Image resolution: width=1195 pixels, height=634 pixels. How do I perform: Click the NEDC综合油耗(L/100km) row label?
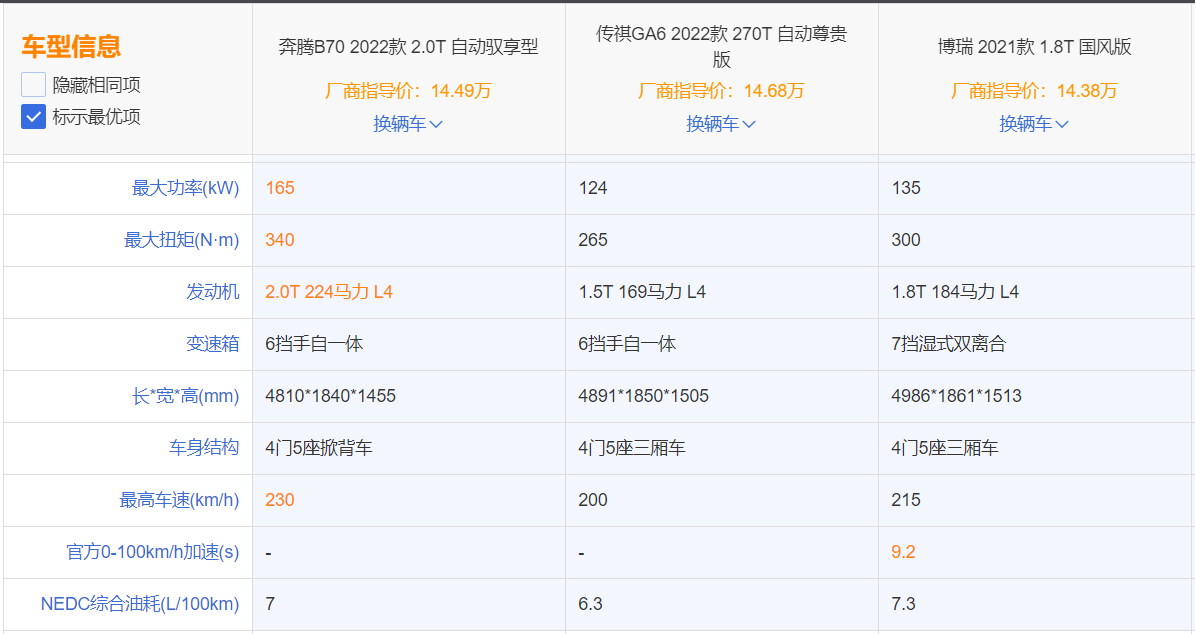pyautogui.click(x=139, y=604)
